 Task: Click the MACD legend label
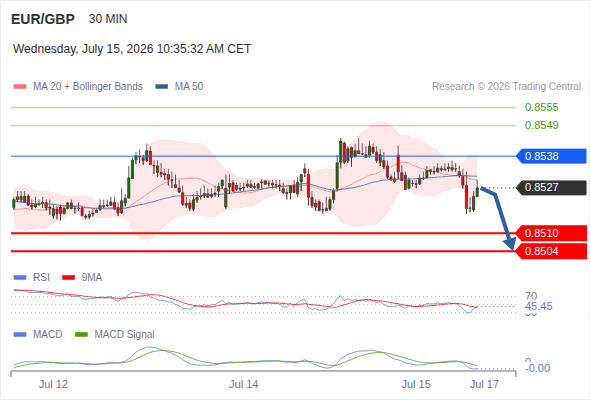(x=48, y=335)
